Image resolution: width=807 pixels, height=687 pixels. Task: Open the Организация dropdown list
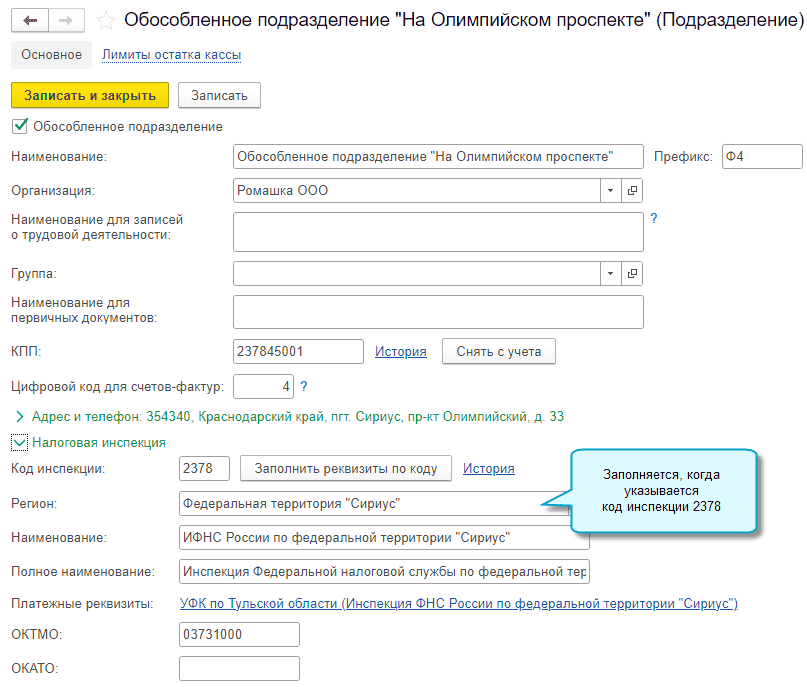(x=611, y=190)
